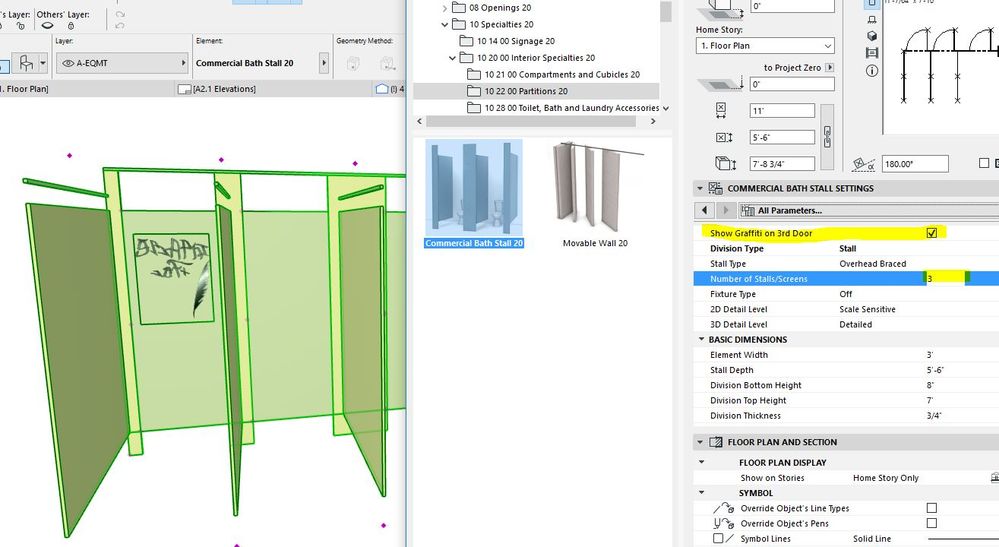Select the 10 14 00 Signage 20 folder
Screen dimensions: 999x547
tap(515, 41)
